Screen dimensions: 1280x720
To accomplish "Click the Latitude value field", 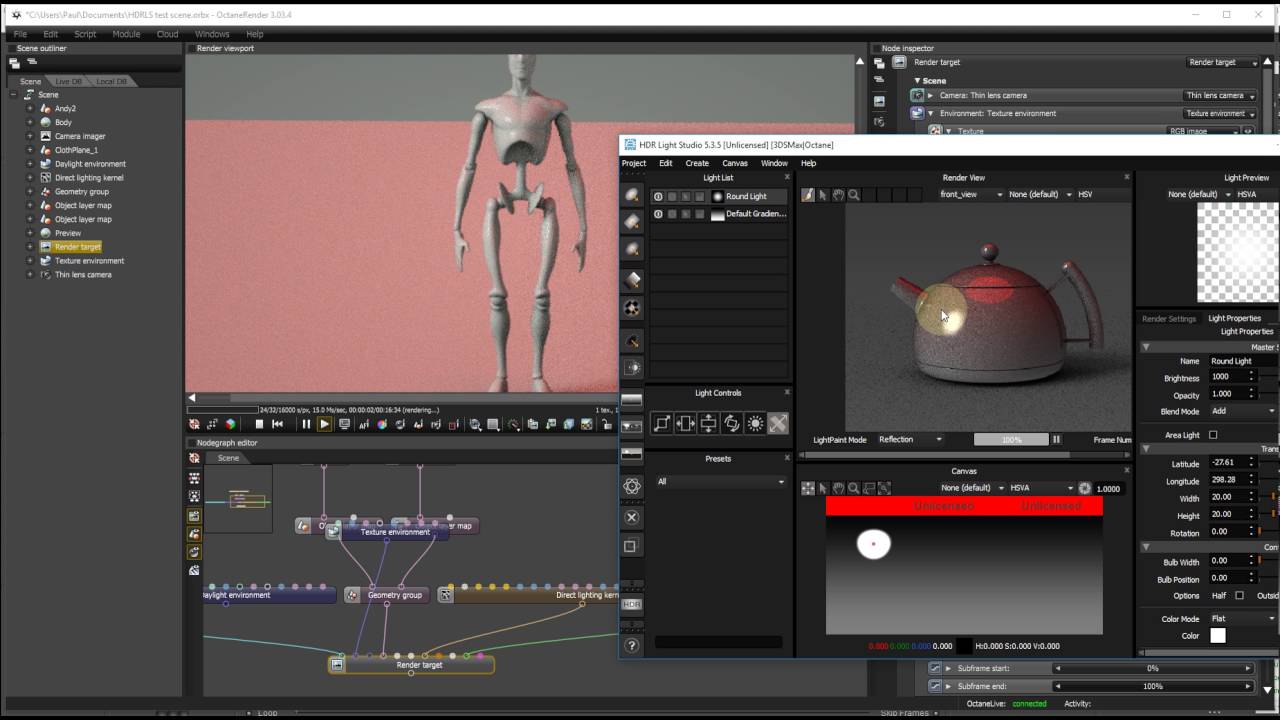I will click(x=1227, y=463).
